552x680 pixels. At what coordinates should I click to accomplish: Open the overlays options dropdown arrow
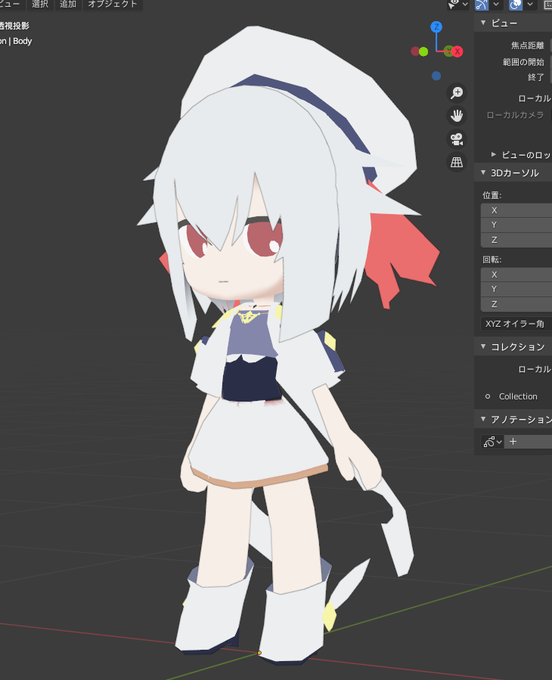530,4
